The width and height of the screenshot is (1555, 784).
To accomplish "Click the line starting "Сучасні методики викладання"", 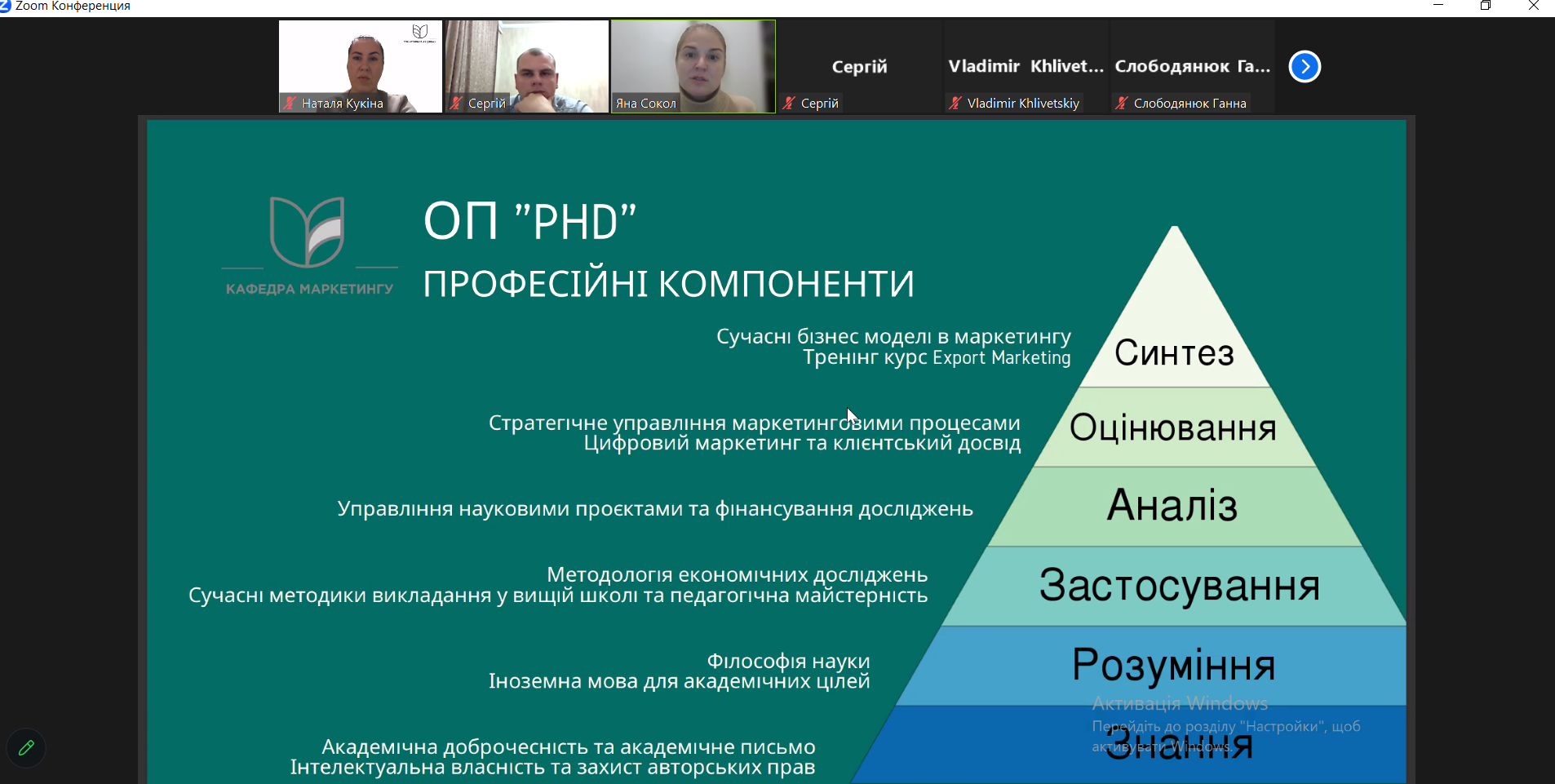I will [x=558, y=596].
